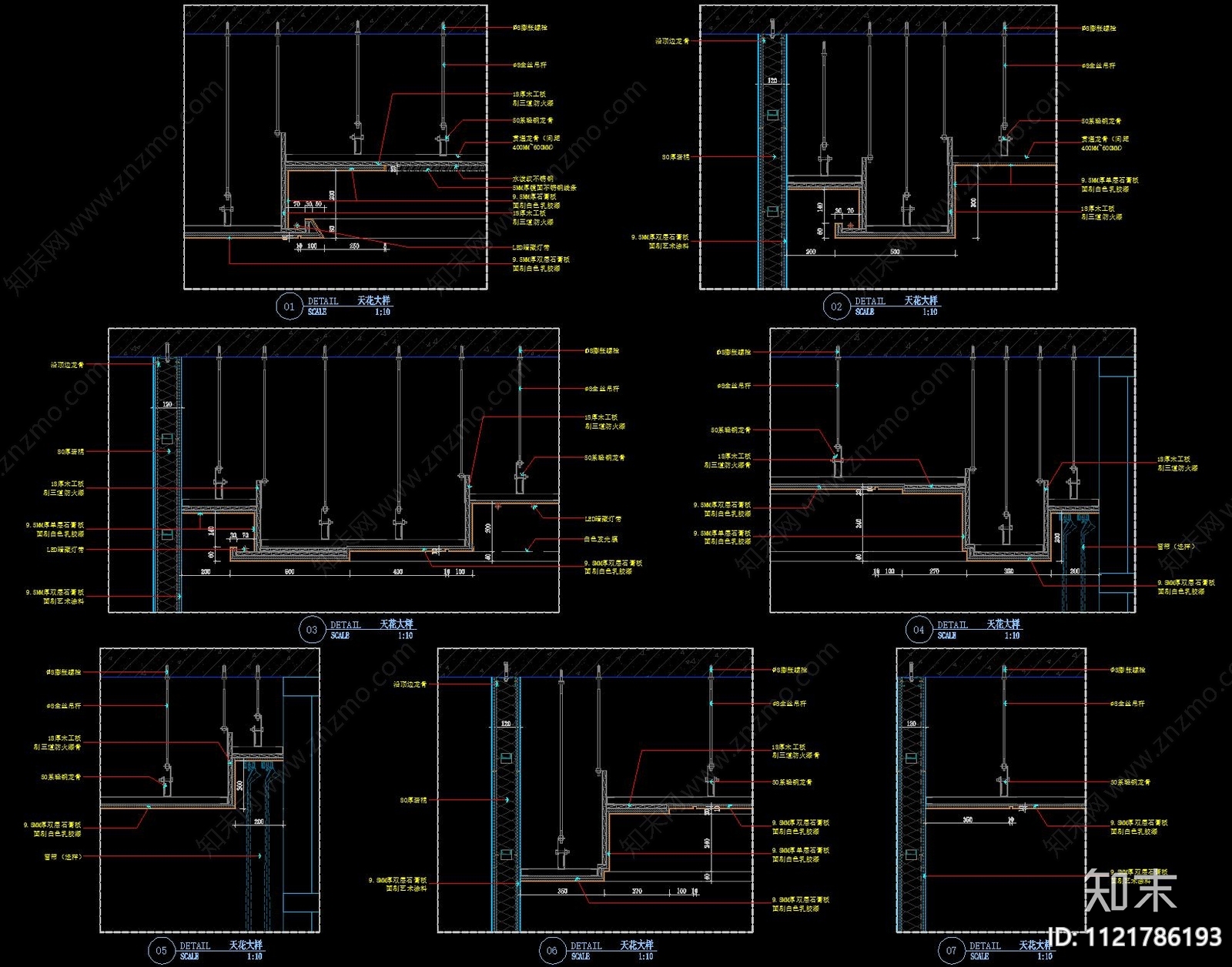
Task: Click the 250 dimension in detail 01
Action: (354, 246)
